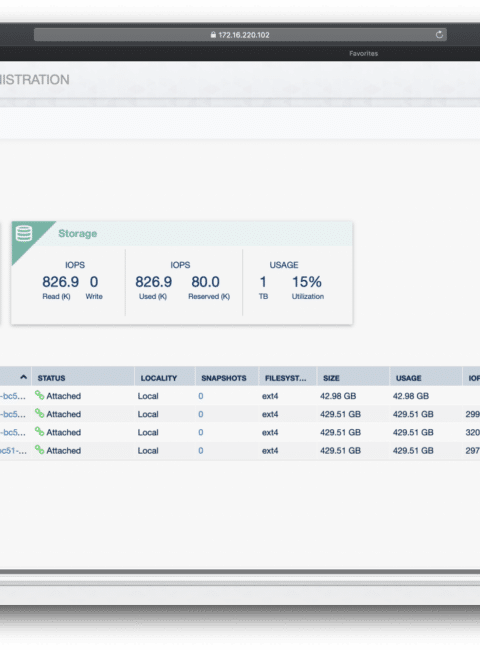Sort by the SNAPSHOTS column header
Image resolution: width=480 pixels, height=650 pixels.
(x=224, y=378)
